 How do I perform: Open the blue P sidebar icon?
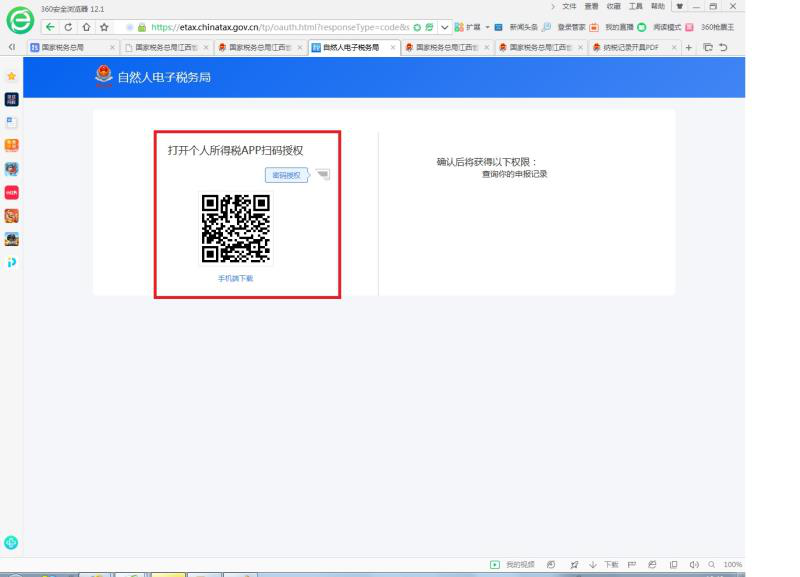[x=11, y=262]
